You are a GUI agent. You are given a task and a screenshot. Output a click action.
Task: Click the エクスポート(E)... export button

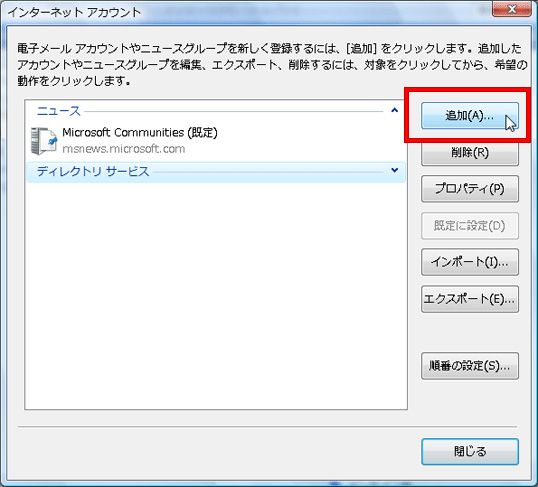(x=469, y=299)
